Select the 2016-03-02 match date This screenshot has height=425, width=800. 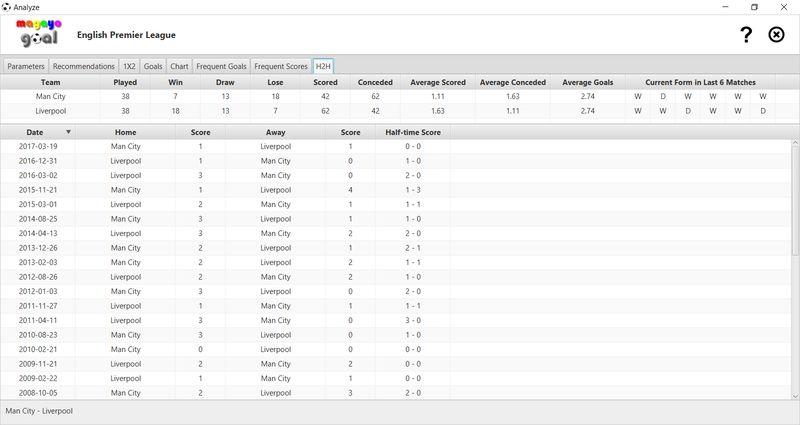pos(38,175)
